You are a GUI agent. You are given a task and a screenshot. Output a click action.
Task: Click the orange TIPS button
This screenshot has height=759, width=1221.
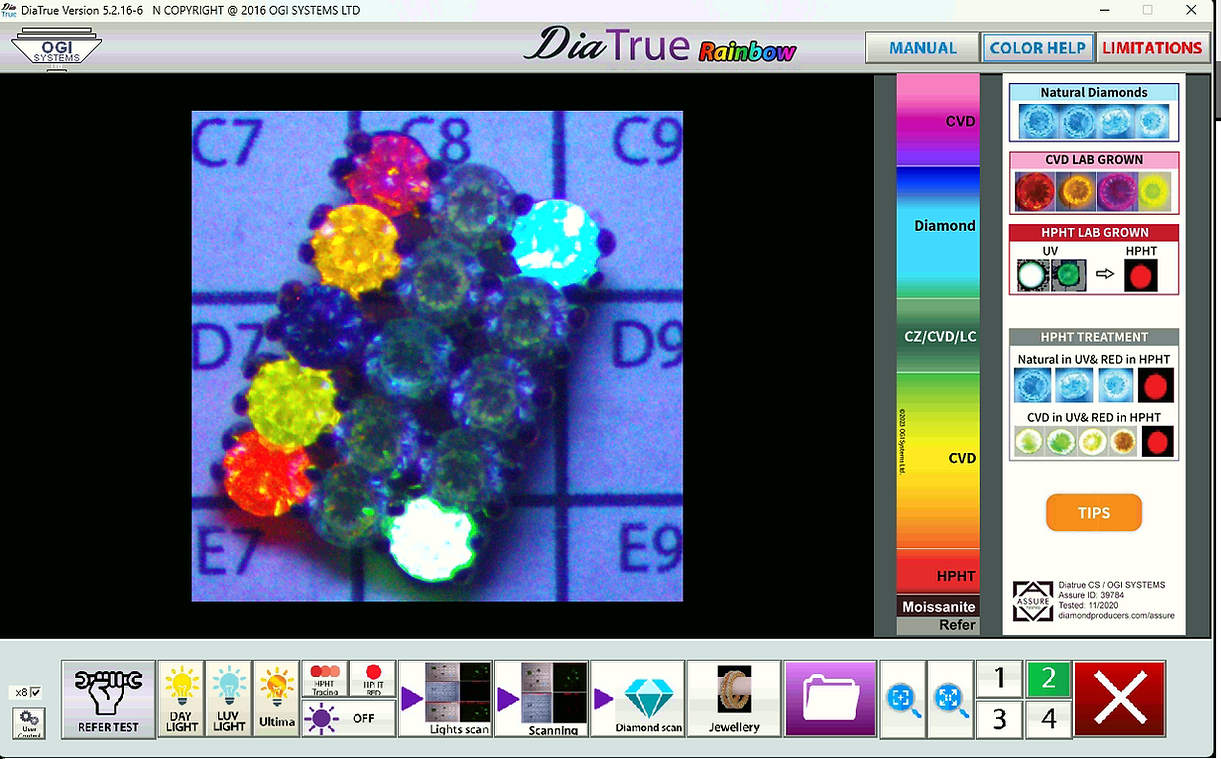[x=1094, y=513]
